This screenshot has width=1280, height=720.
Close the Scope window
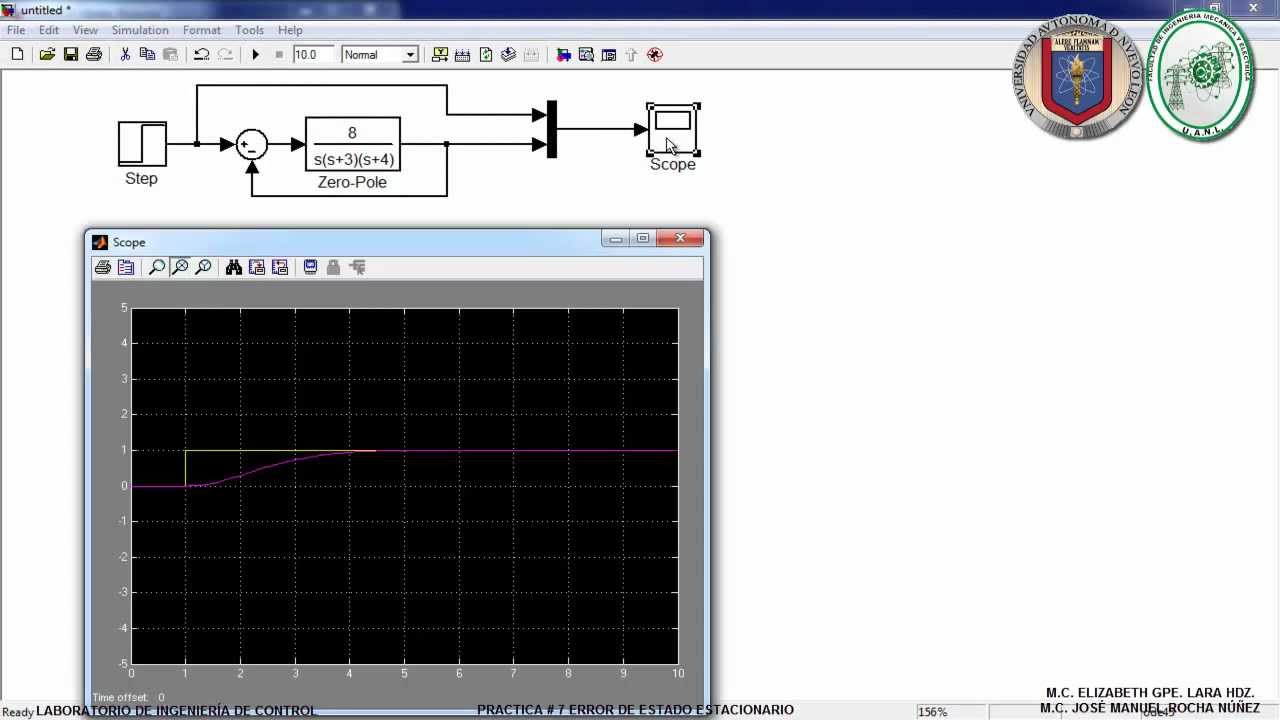point(681,238)
